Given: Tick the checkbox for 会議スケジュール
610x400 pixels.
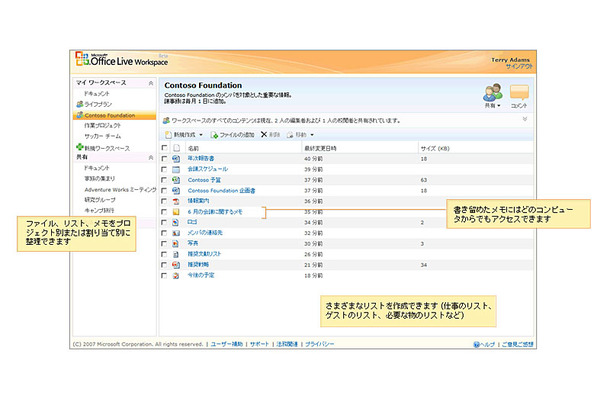Looking at the screenshot, I should [164, 169].
